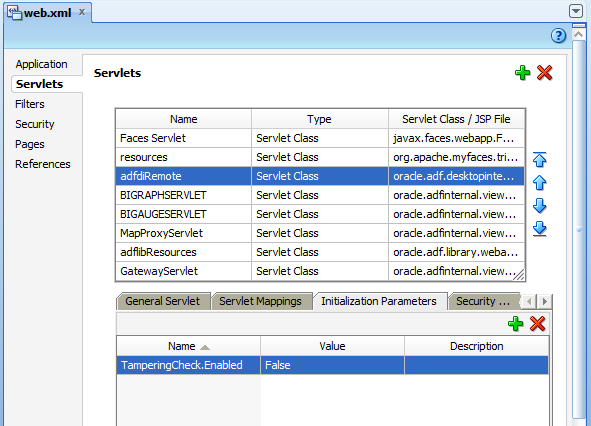Open help with the question mark icon
The width and height of the screenshot is (591, 426).
click(x=558, y=36)
